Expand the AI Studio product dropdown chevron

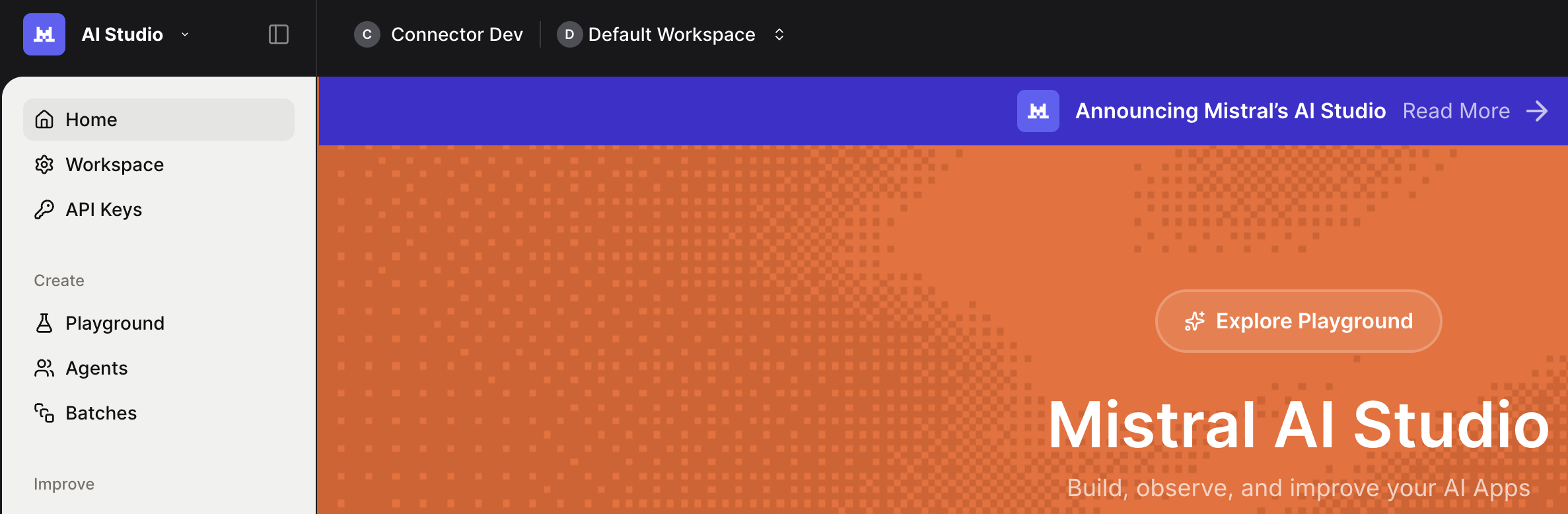[x=185, y=34]
